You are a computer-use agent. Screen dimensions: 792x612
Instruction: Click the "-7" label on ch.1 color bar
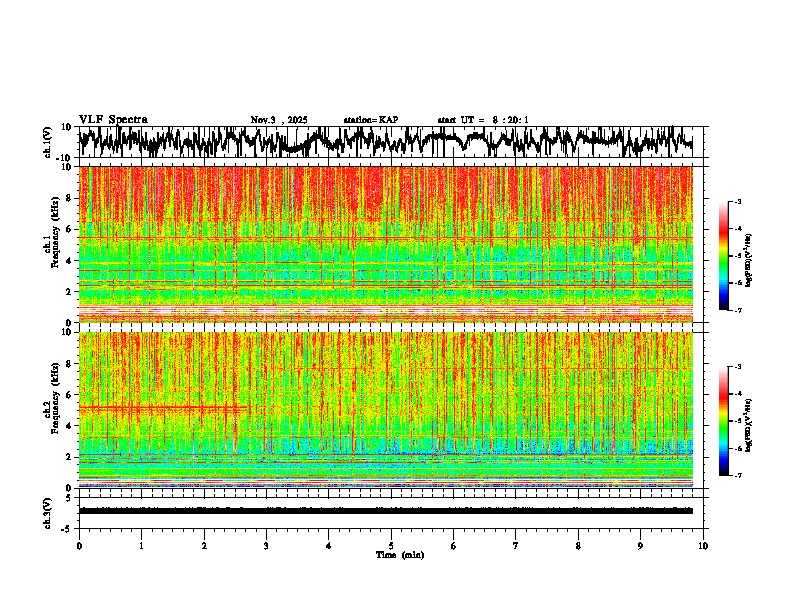click(x=738, y=310)
